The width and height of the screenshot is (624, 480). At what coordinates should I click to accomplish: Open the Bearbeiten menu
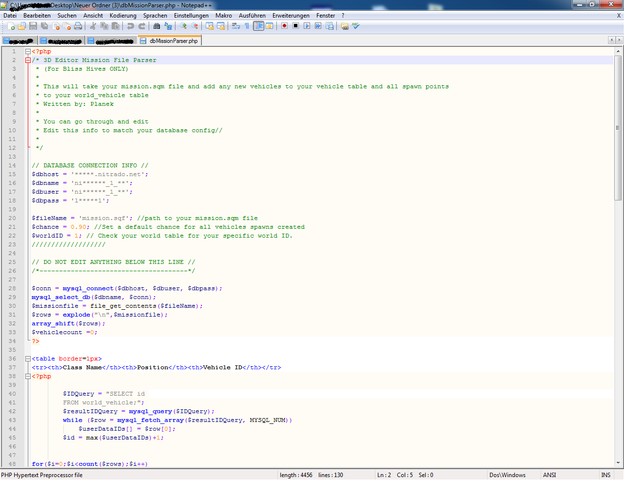tap(37, 16)
